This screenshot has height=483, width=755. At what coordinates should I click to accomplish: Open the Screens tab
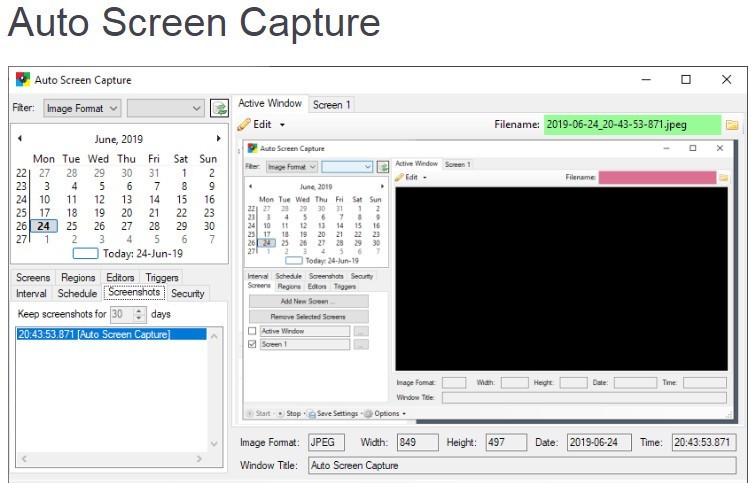(33, 277)
